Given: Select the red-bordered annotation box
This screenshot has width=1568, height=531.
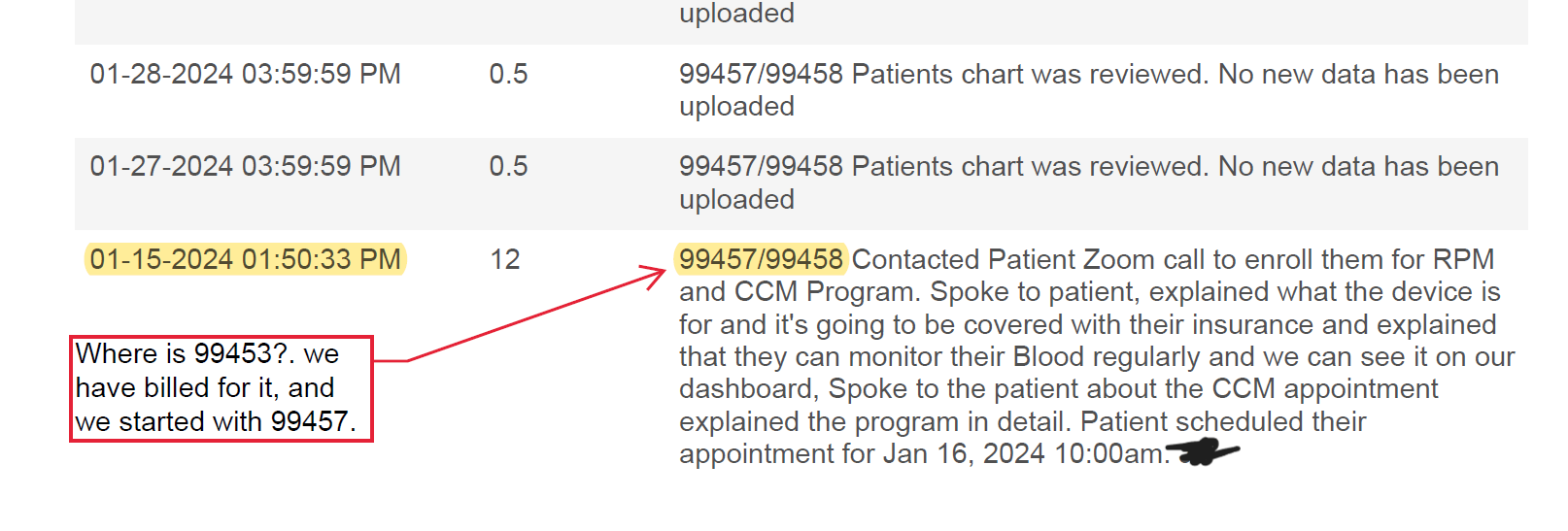Looking at the screenshot, I should [x=222, y=388].
